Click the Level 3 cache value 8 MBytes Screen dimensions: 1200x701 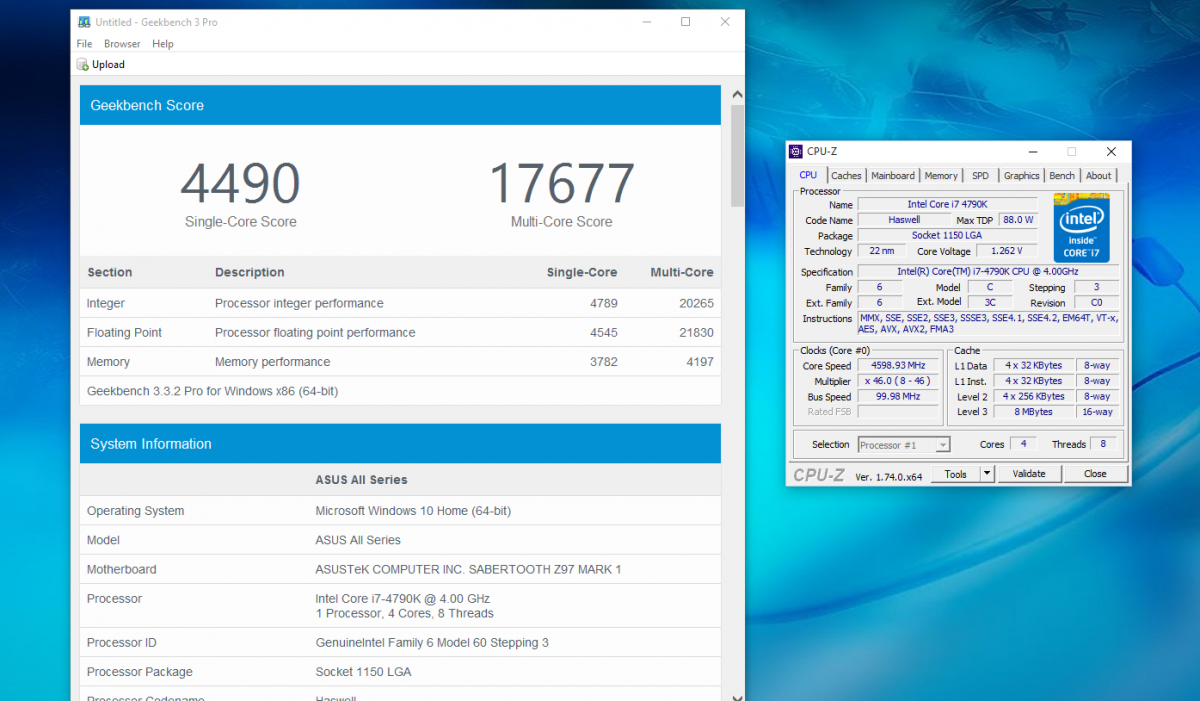(x=1034, y=412)
